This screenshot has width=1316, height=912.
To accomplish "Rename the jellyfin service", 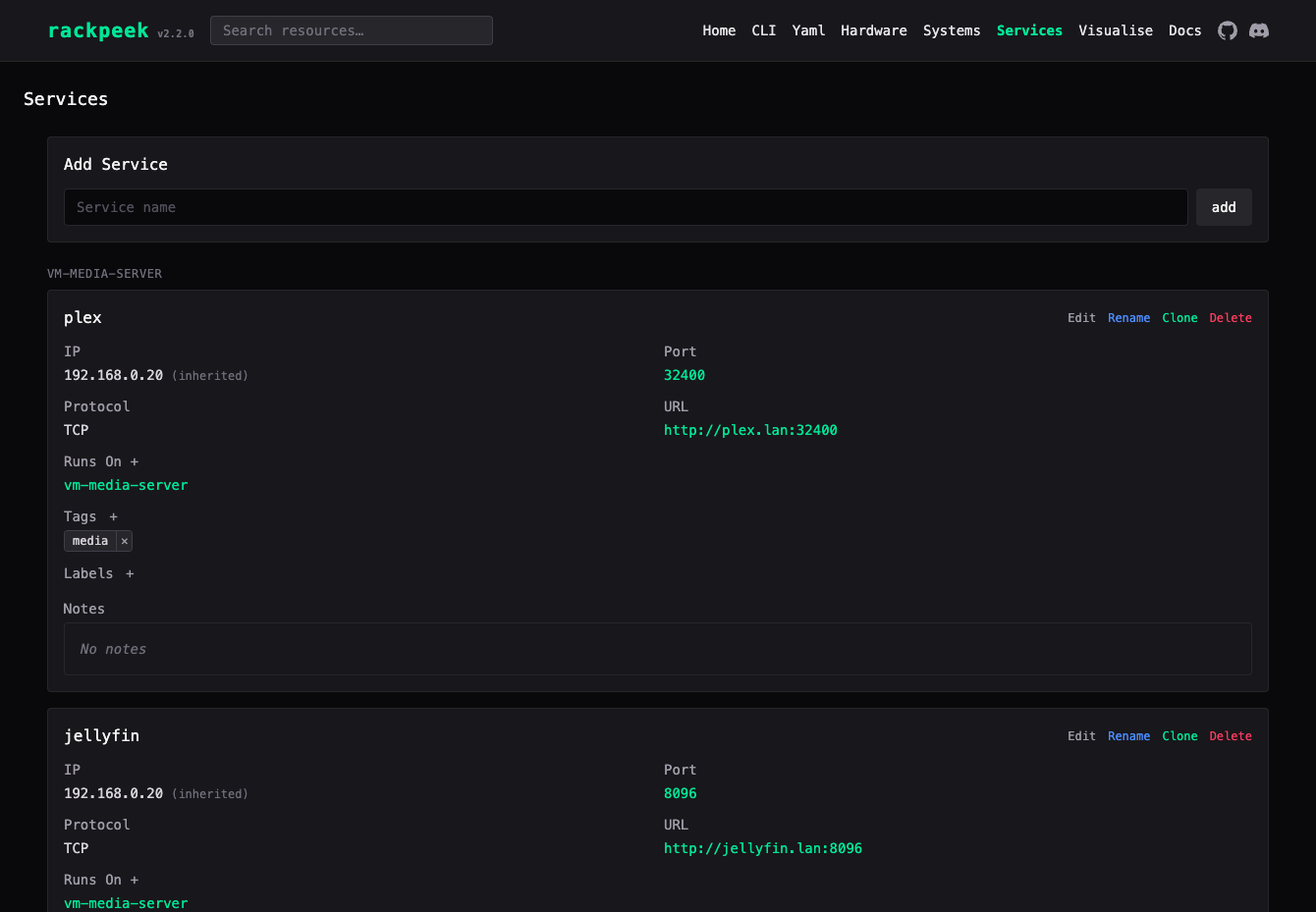I will pos(1128,736).
